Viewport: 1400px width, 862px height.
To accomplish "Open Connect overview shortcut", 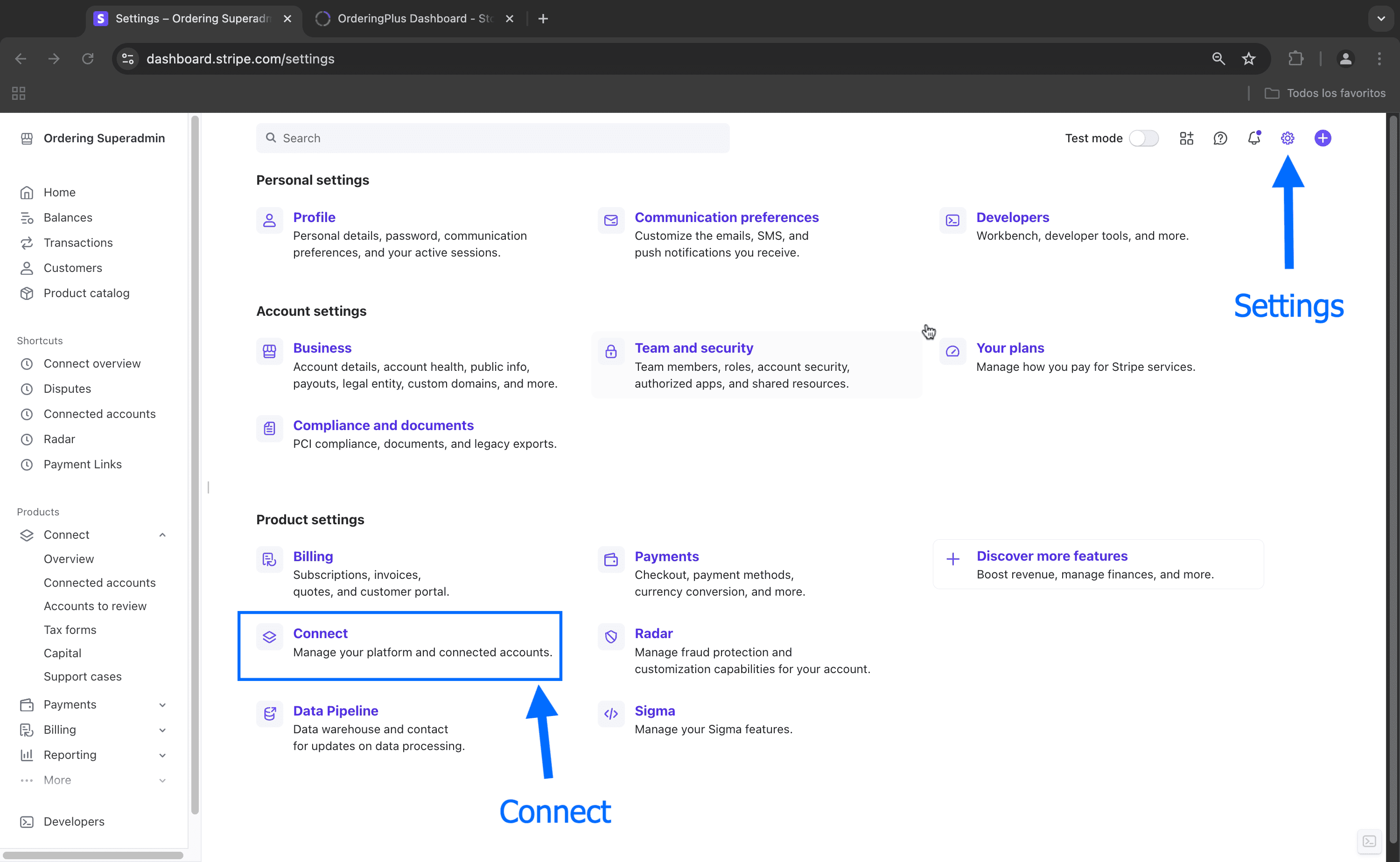I will [x=92, y=364].
